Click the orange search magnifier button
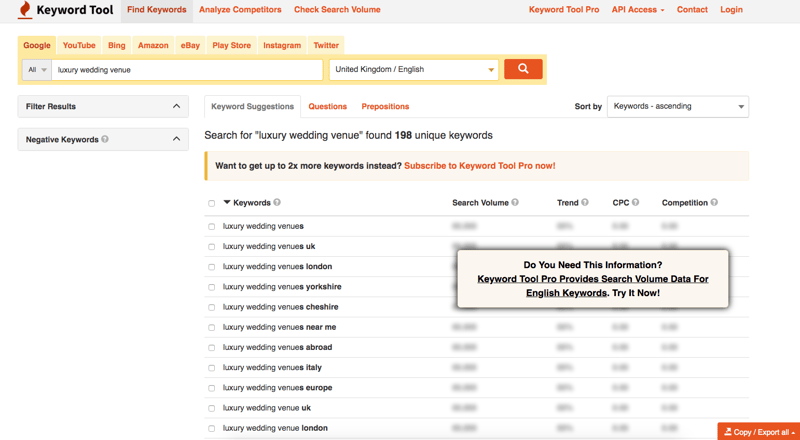This screenshot has width=800, height=440. click(523, 69)
